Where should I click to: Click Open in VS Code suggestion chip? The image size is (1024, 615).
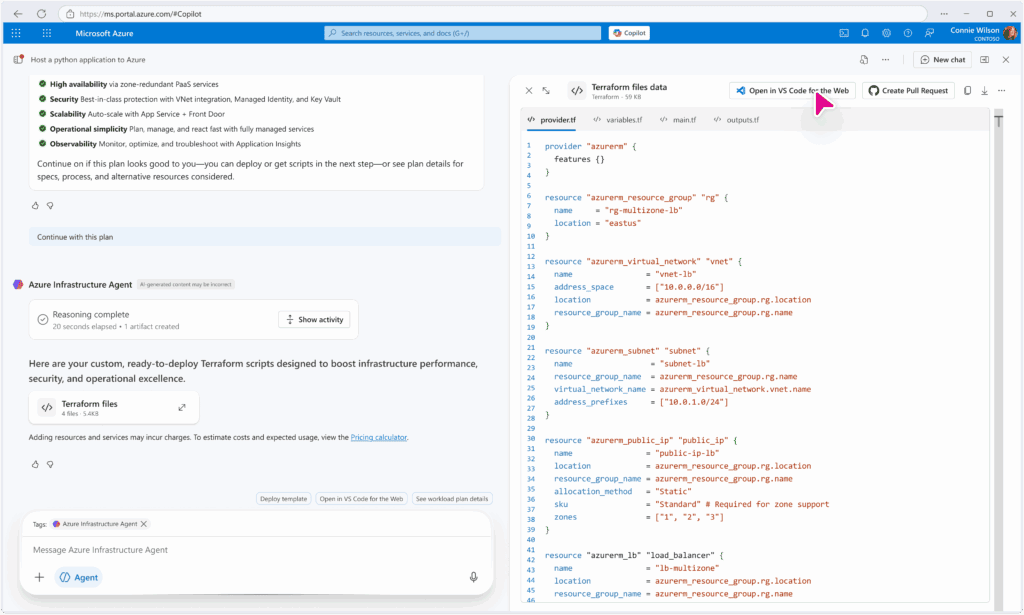pyautogui.click(x=361, y=499)
